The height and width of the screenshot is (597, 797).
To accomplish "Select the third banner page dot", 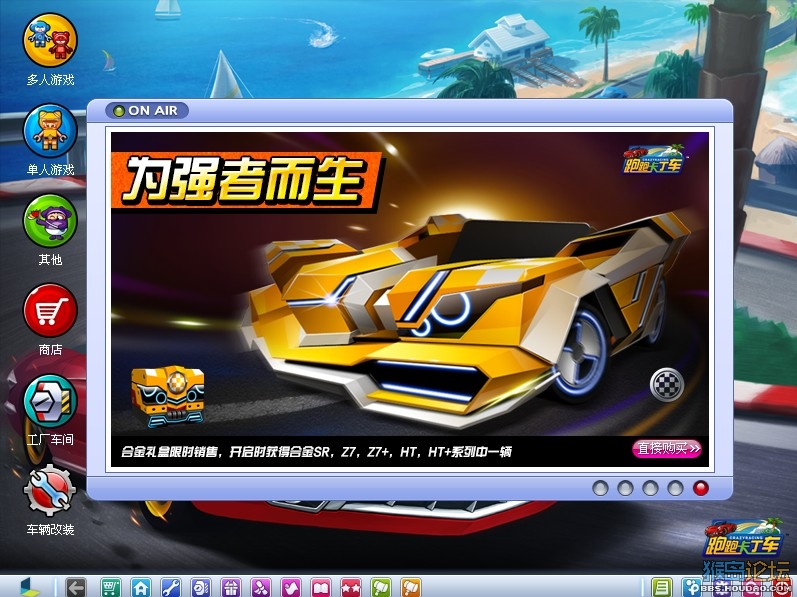I will click(650, 488).
